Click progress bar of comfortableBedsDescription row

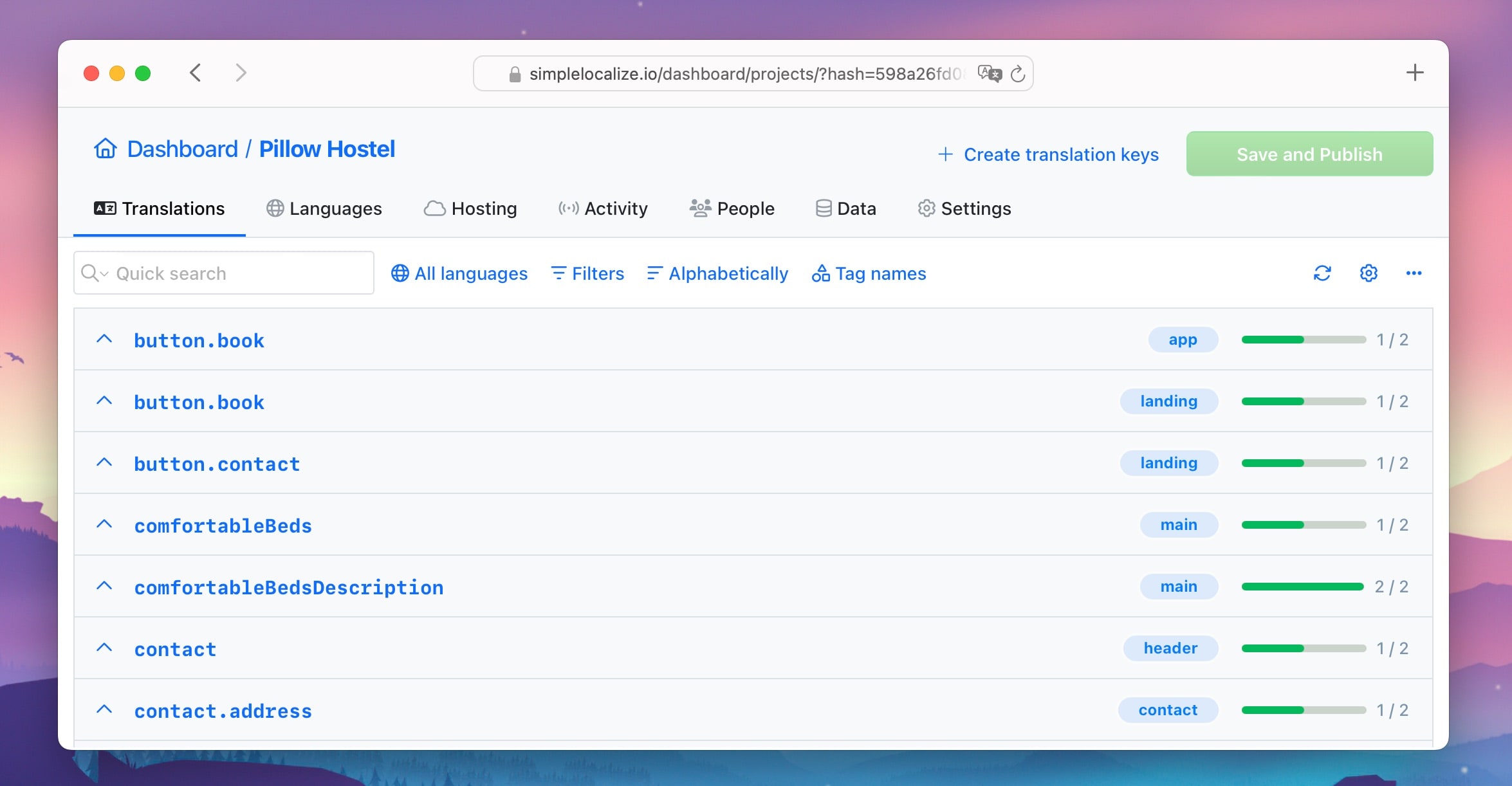1303,587
